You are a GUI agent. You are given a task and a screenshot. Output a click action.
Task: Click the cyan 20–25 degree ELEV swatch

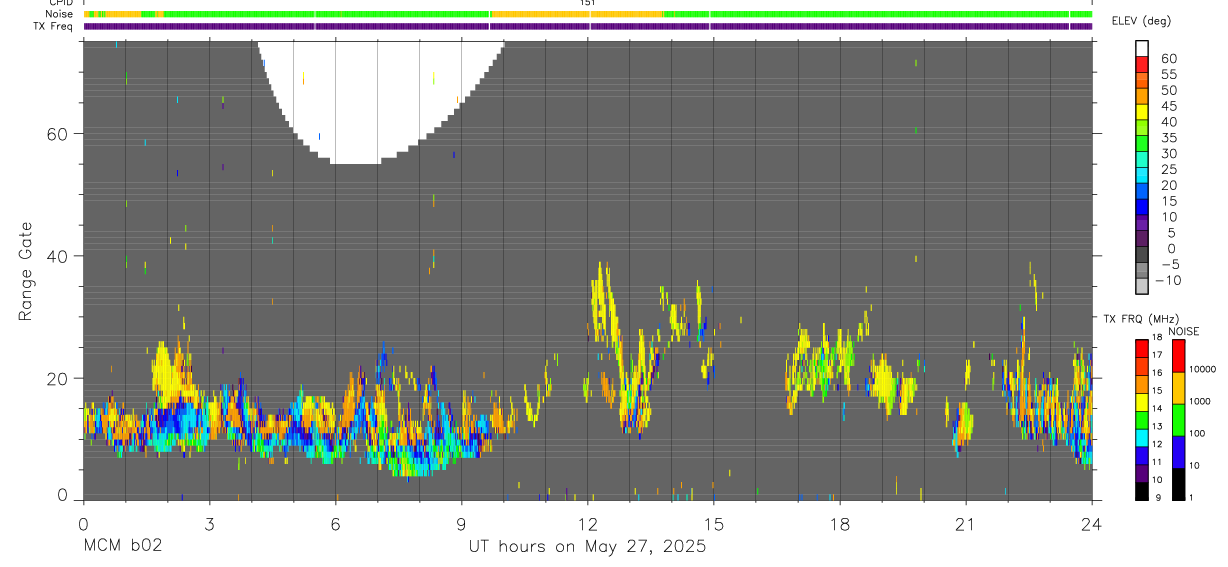tap(1141, 174)
